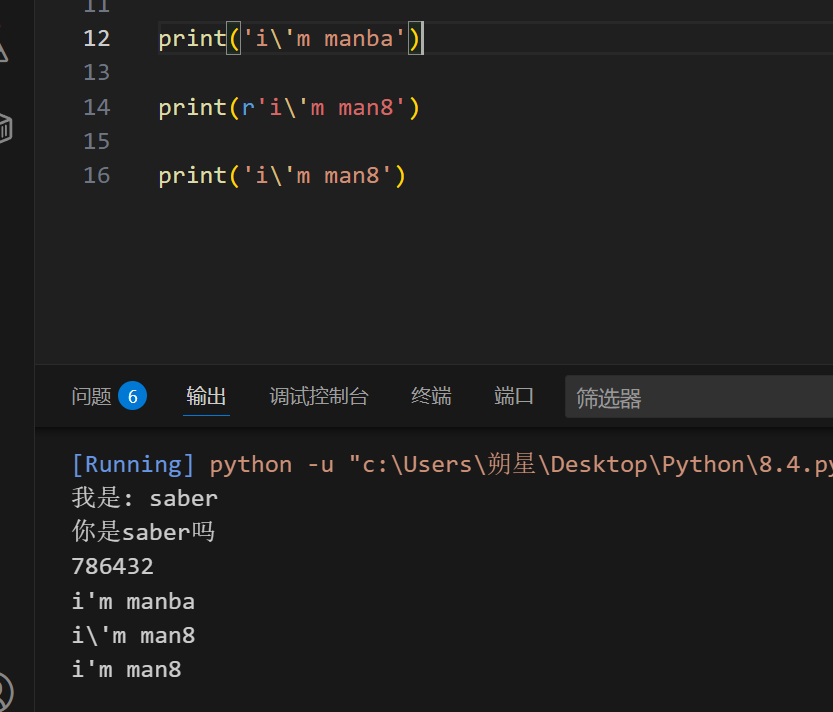The image size is (833, 712).
Task: Click the [Running] label in output
Action: pos(133,465)
